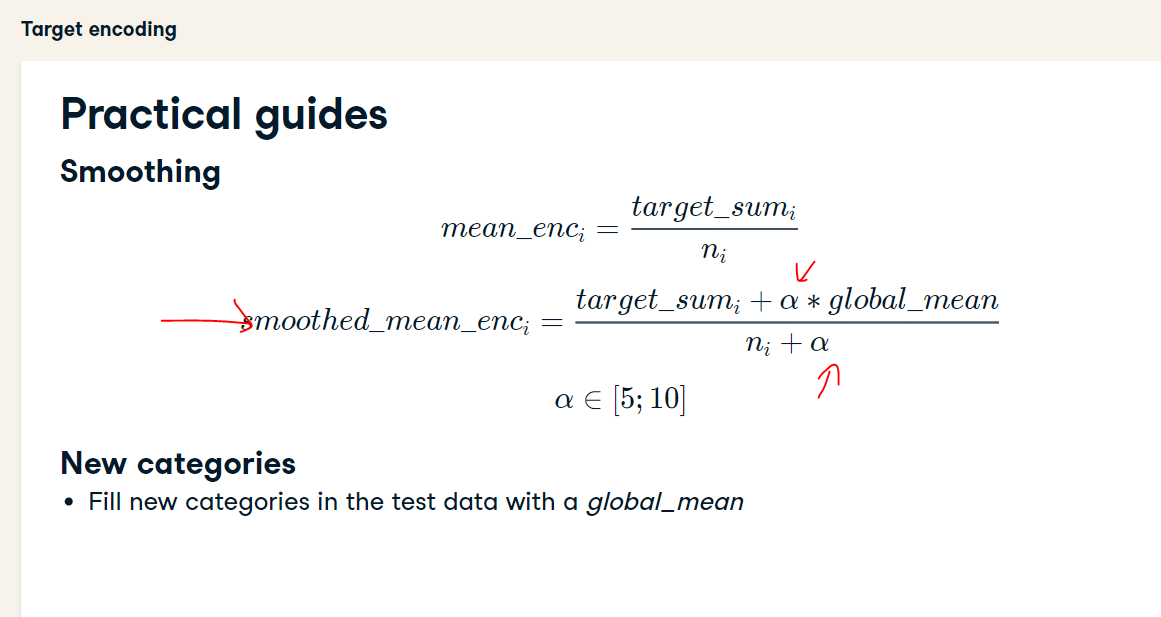
Task: Click the alpha symbol in the denominator
Action: point(819,344)
